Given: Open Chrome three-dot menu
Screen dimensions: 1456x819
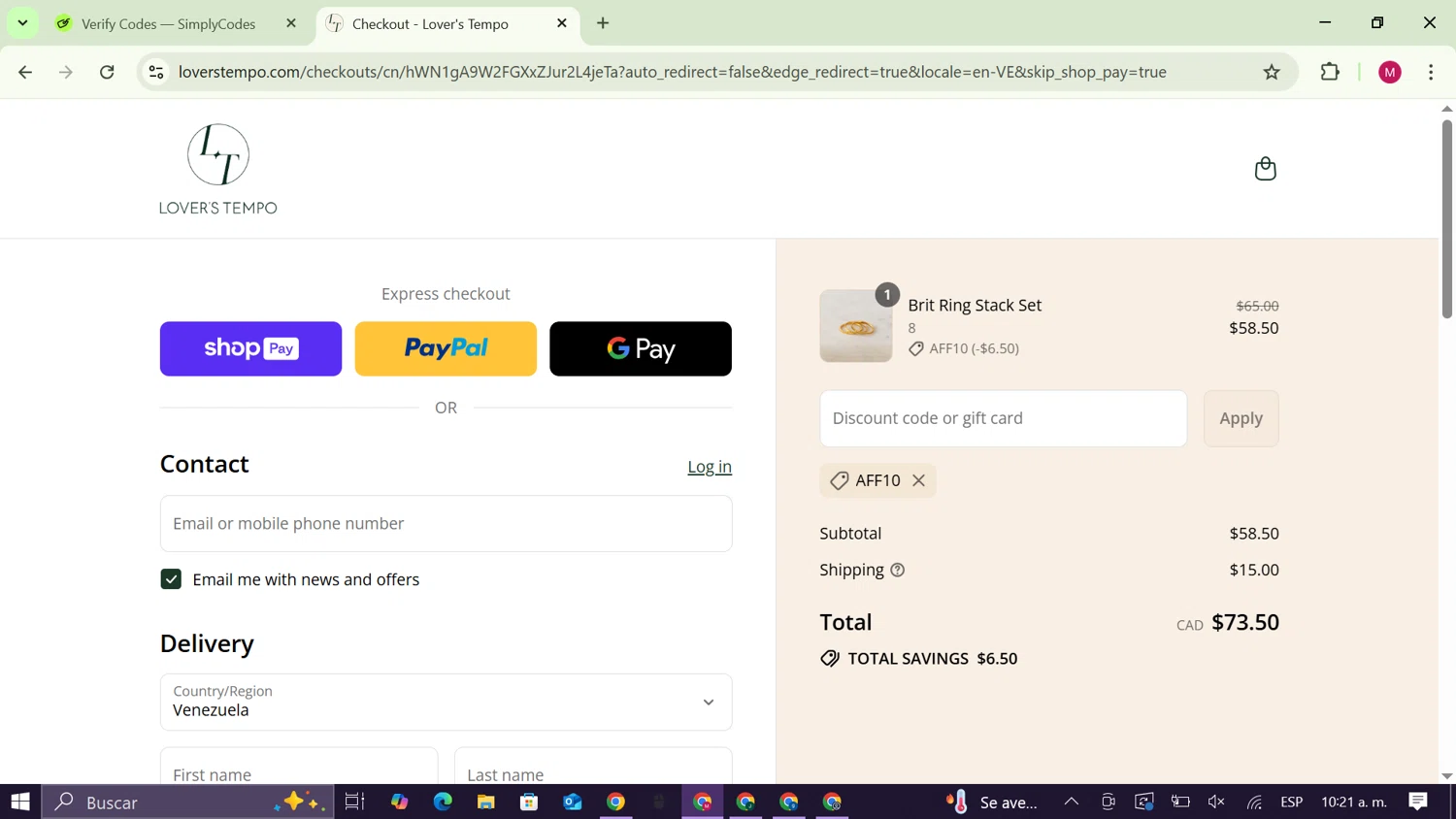Looking at the screenshot, I should point(1431,72).
